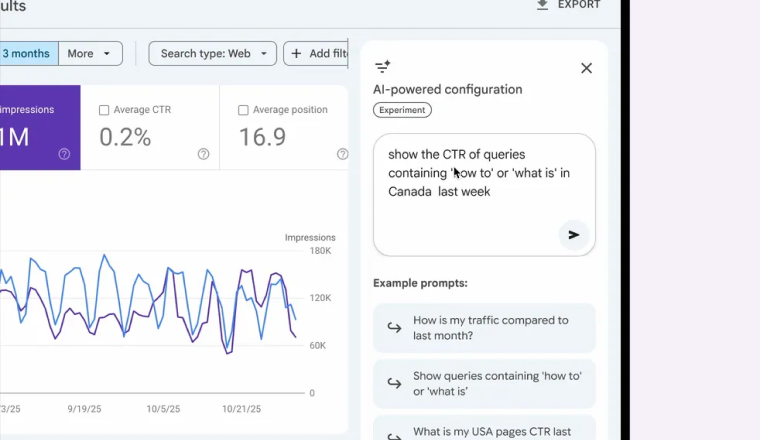This screenshot has height=440, width=760.
Task: Click the 10/21/25 date label on chart
Action: [241, 409]
